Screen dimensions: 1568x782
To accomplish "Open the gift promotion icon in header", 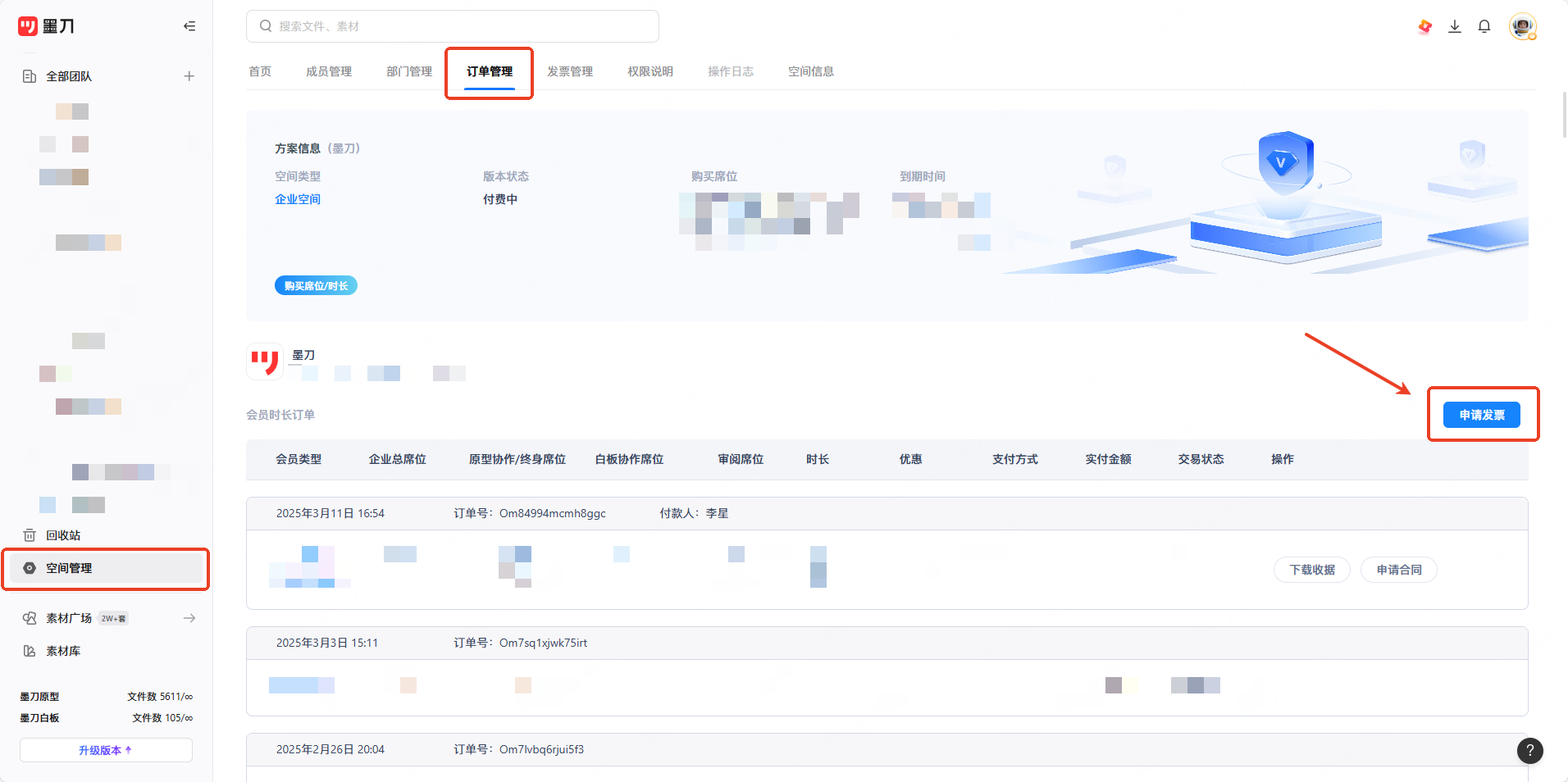I will click(x=1425, y=26).
